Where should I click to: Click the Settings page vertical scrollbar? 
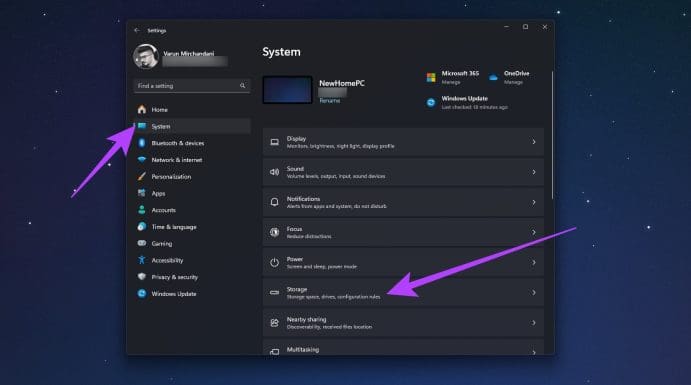click(552, 134)
